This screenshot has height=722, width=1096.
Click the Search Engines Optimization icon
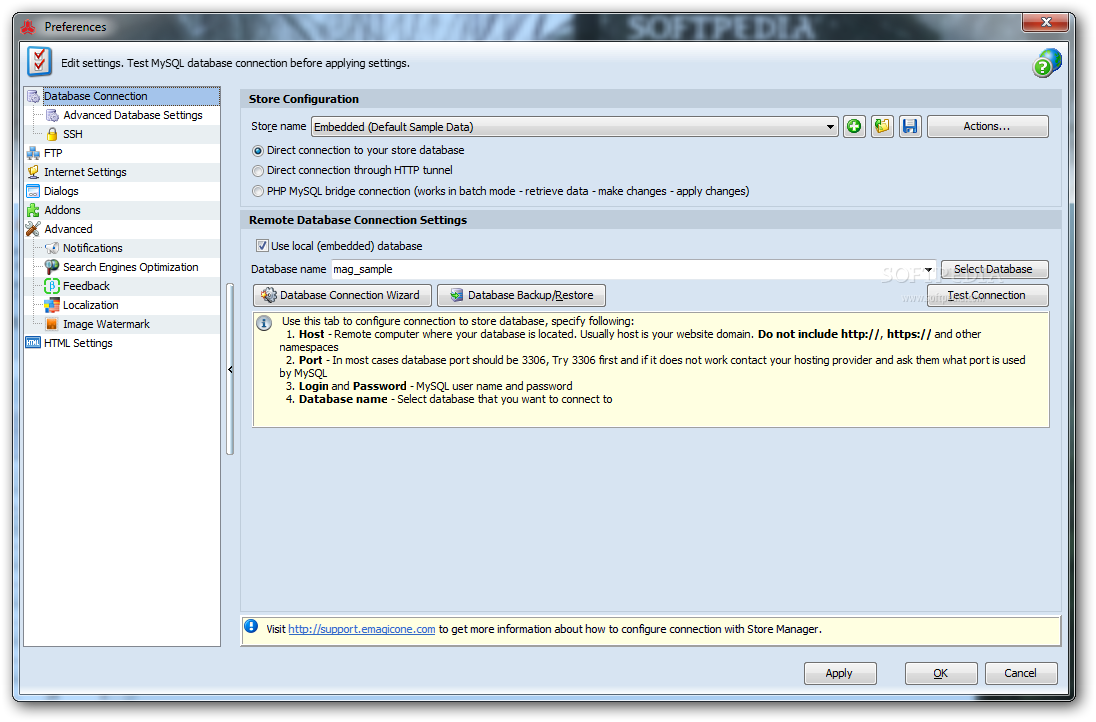pos(52,267)
